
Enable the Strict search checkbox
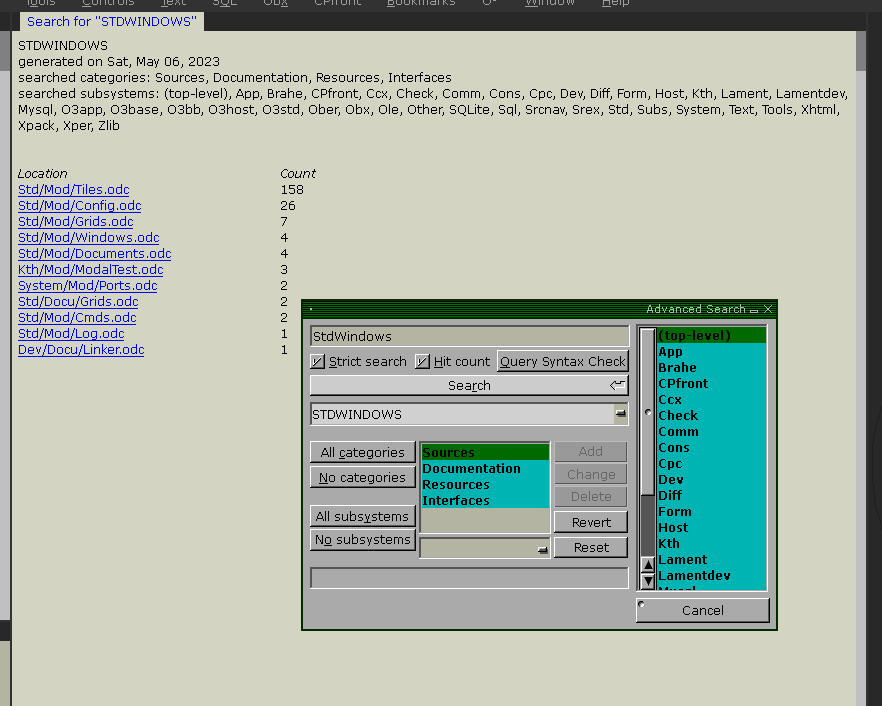click(x=318, y=362)
